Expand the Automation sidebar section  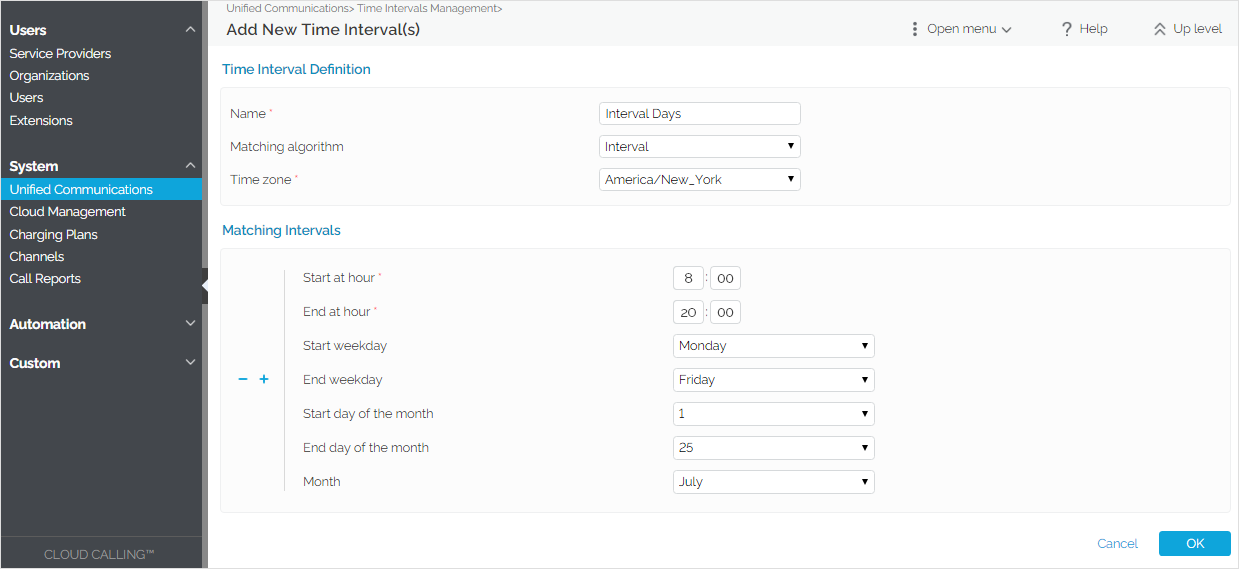coord(191,324)
